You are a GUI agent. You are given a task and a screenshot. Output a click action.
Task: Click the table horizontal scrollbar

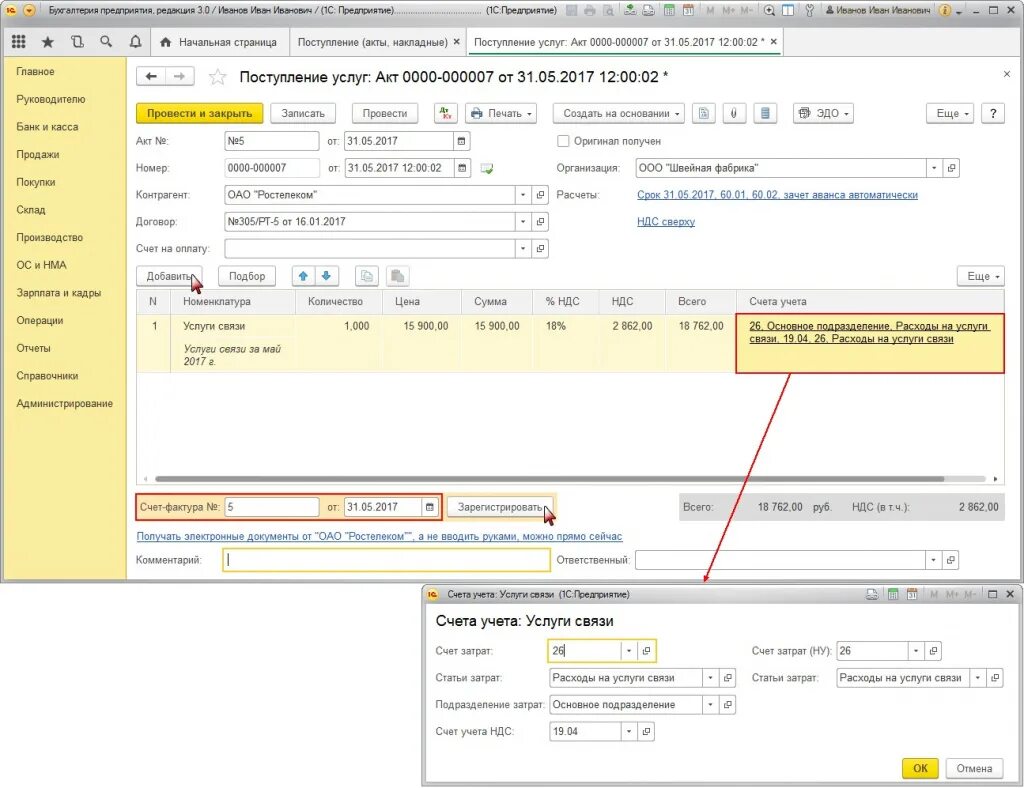(550, 479)
